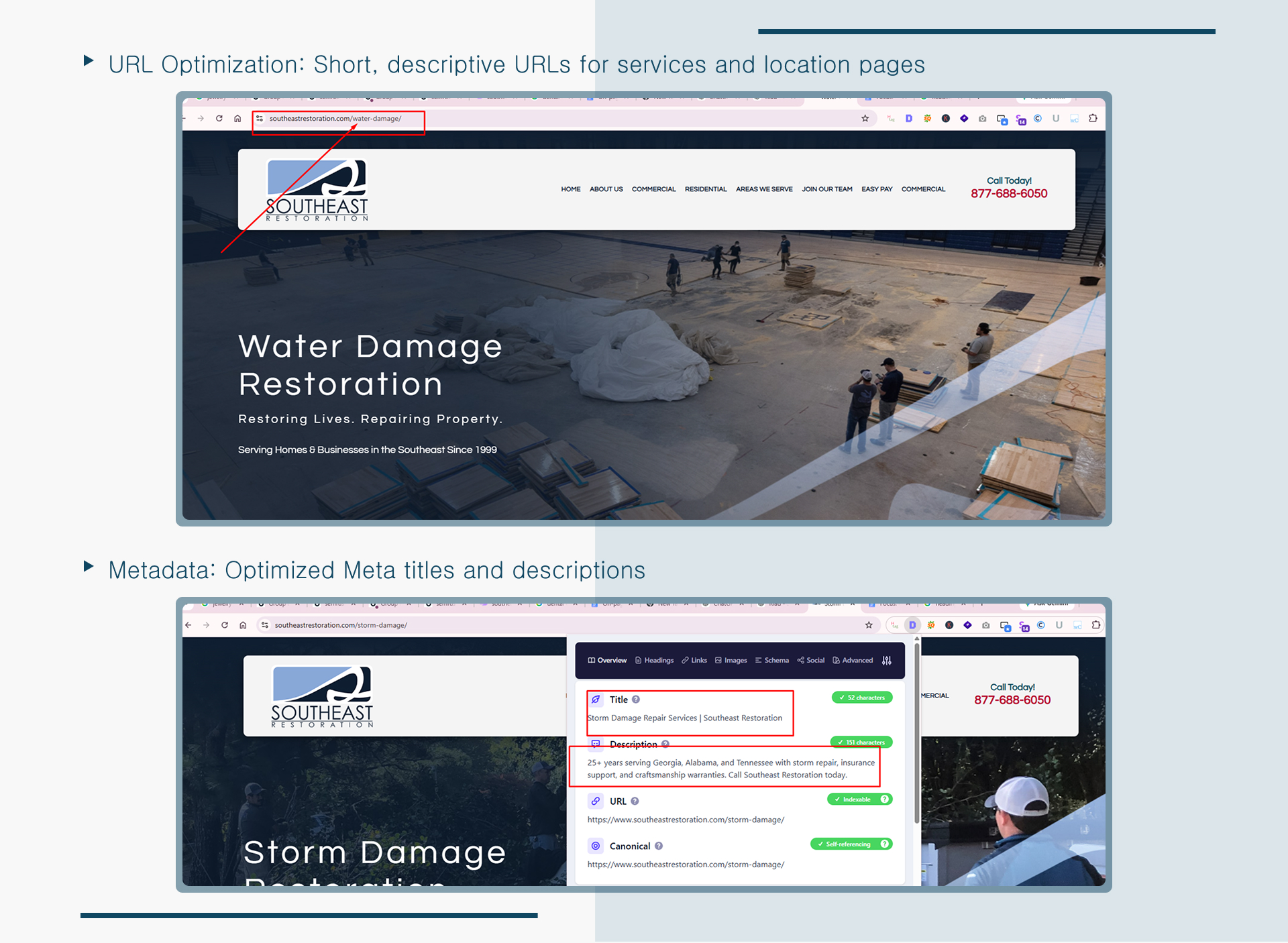The height and width of the screenshot is (943, 1288).
Task: Click home icon in water-damage browser toolbar
Action: [237, 119]
